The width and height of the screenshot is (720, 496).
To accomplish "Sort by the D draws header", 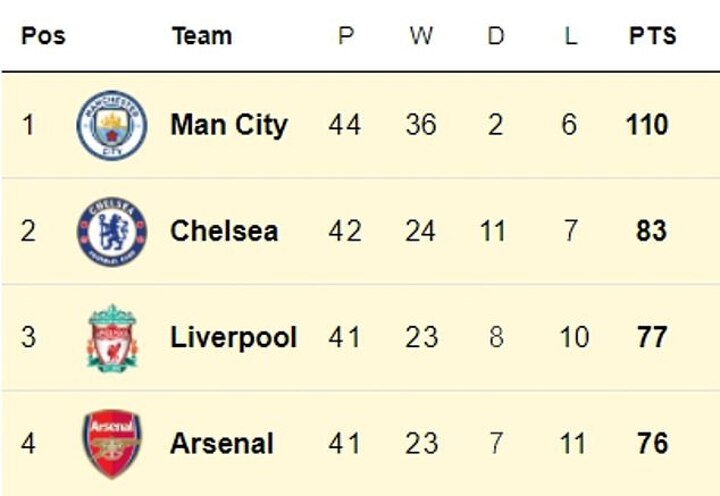I will tap(496, 36).
